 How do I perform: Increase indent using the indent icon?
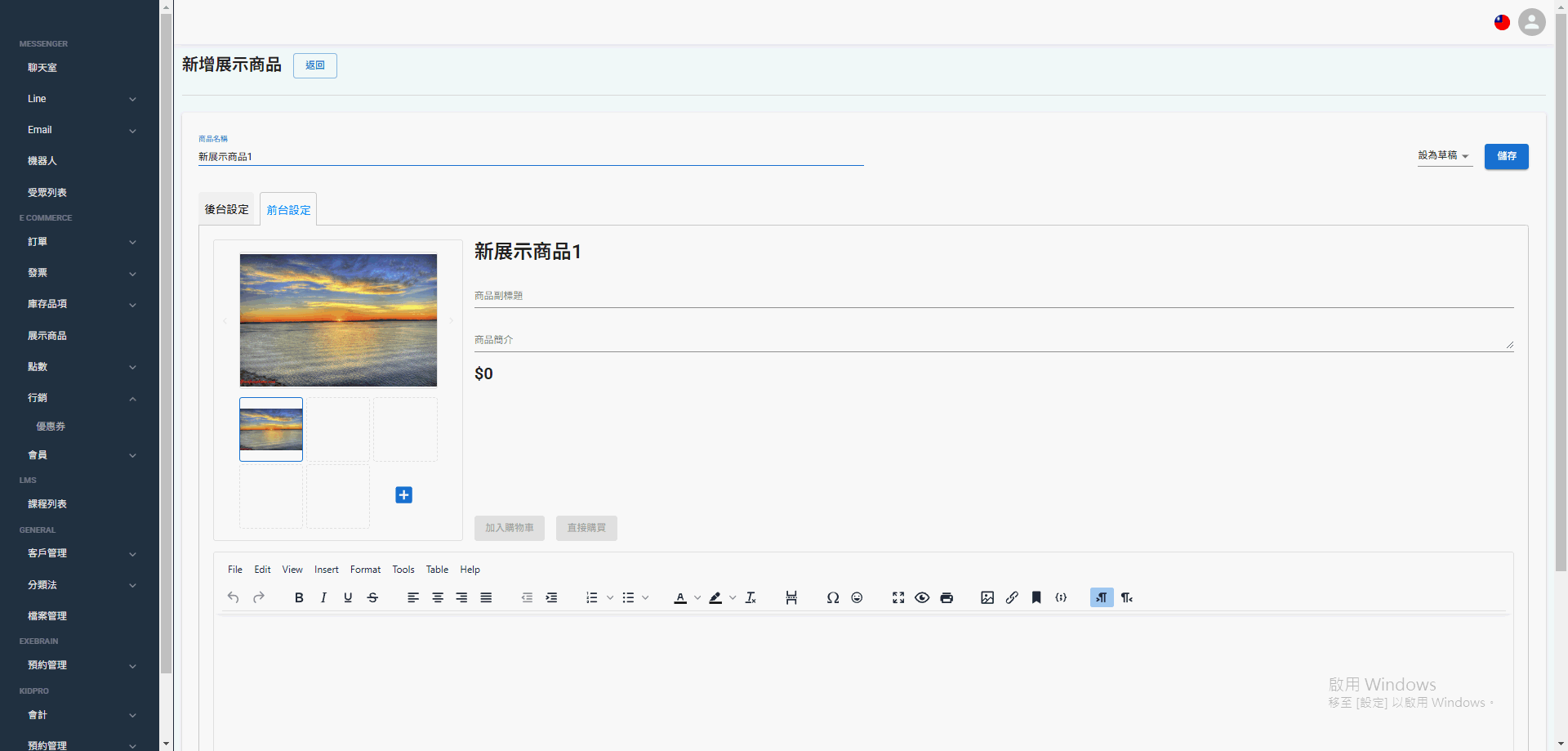pyautogui.click(x=551, y=597)
